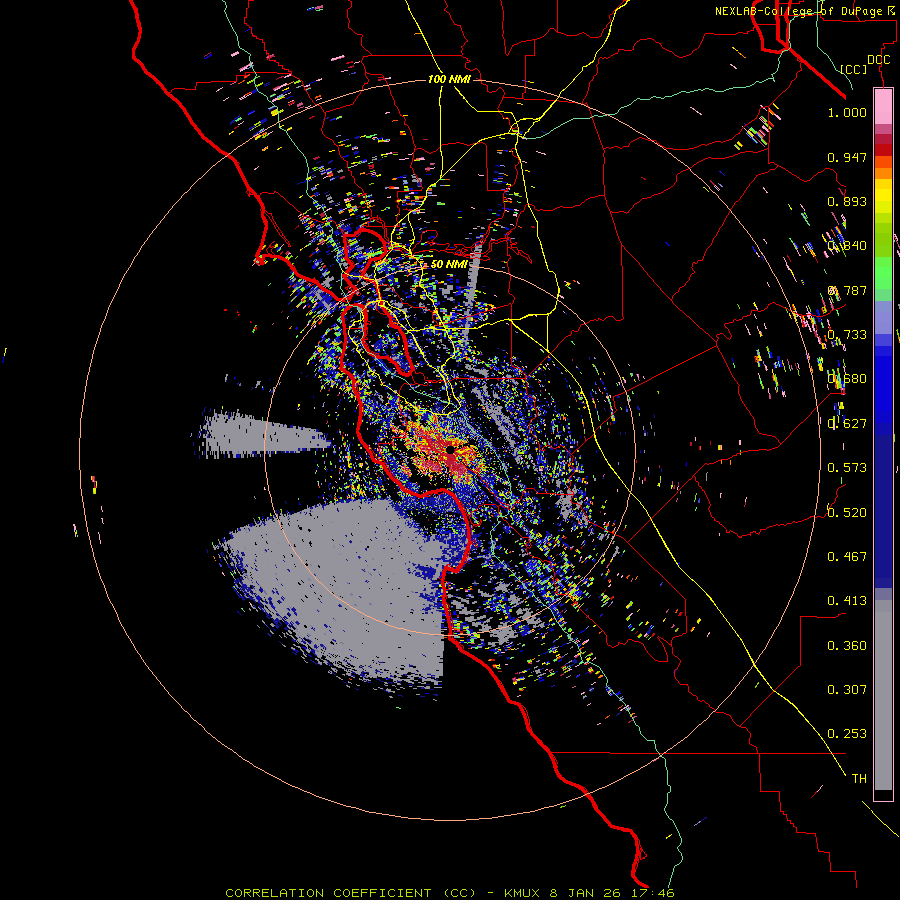Select the 0.893 value on the color scale
Viewport: 900px width, 900px height.
[x=847, y=201]
